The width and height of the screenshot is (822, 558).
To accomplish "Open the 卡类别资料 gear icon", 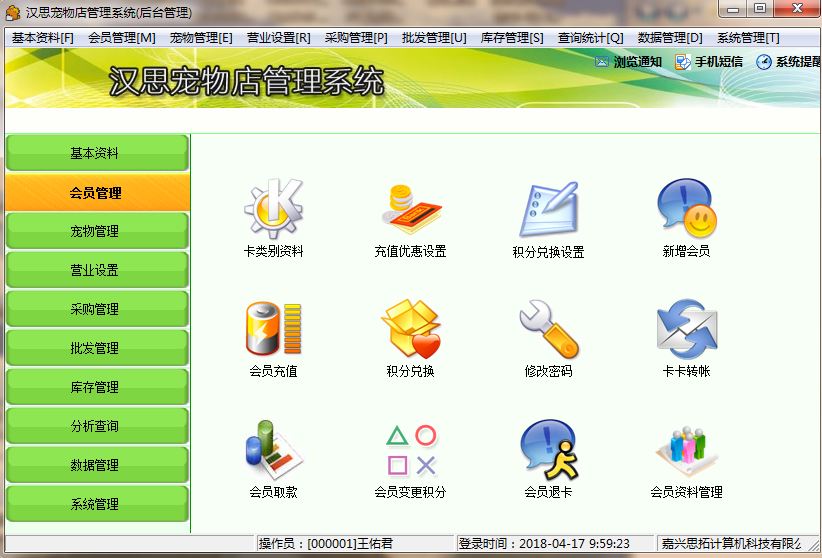I will click(273, 209).
